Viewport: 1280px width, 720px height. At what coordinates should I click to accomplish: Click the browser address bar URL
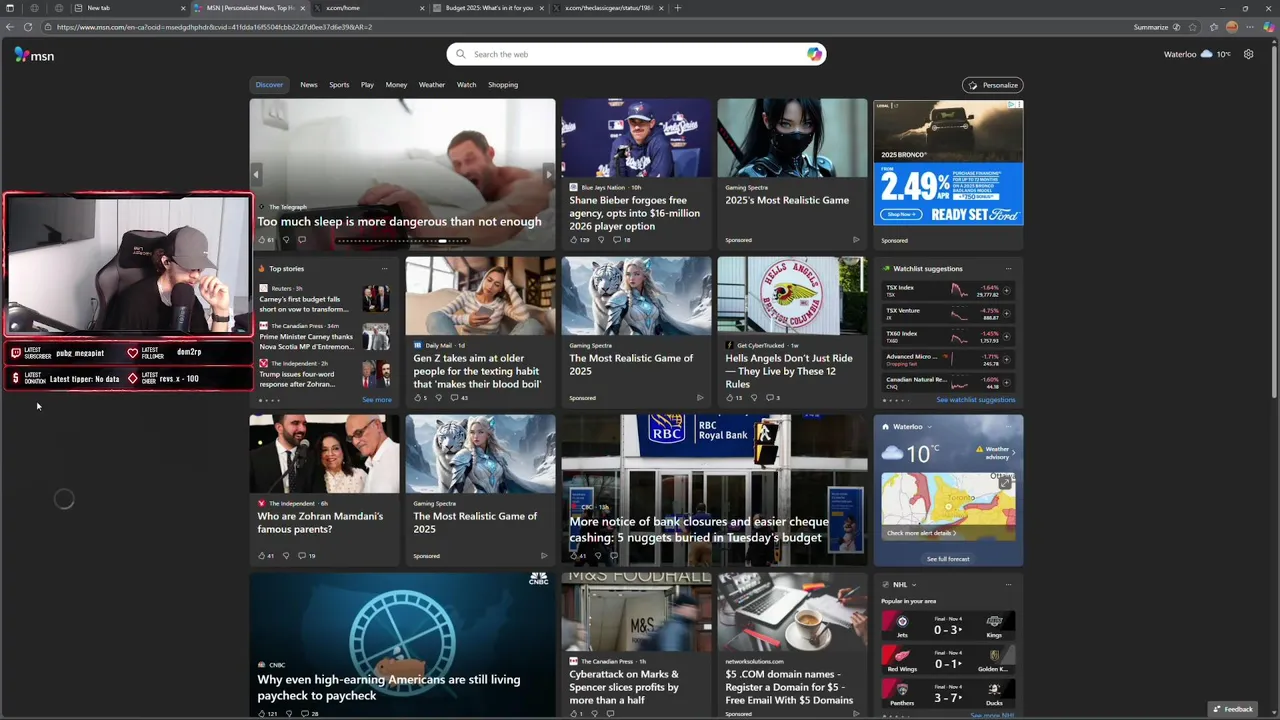click(x=215, y=27)
